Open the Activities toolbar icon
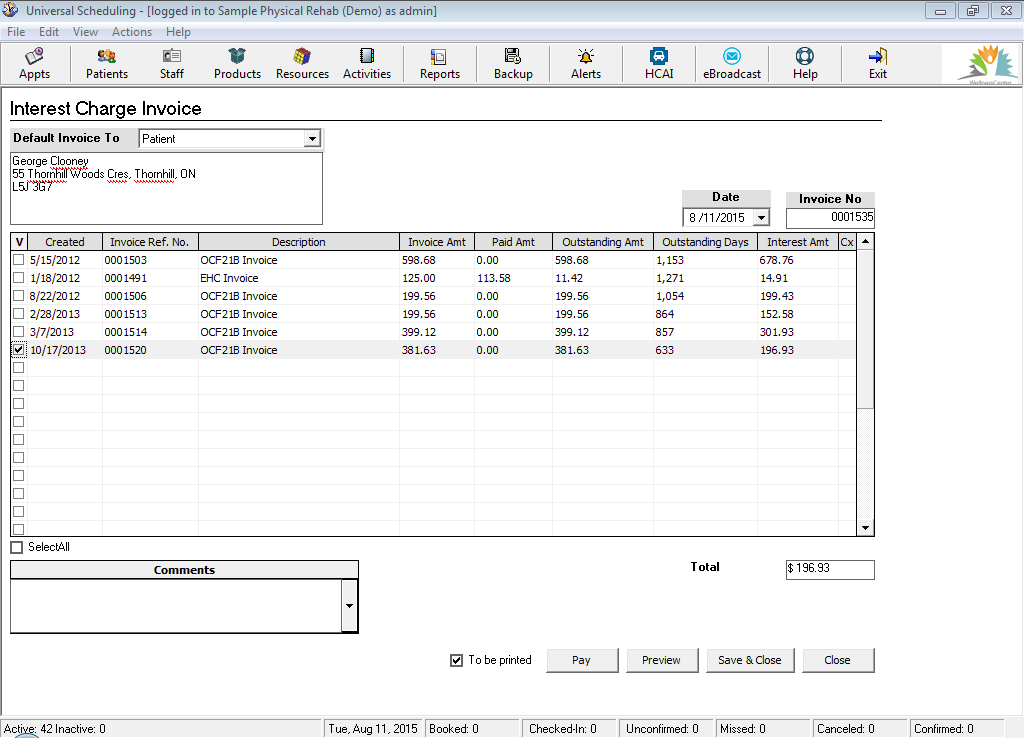Viewport: 1024px width, 738px height. pos(367,63)
